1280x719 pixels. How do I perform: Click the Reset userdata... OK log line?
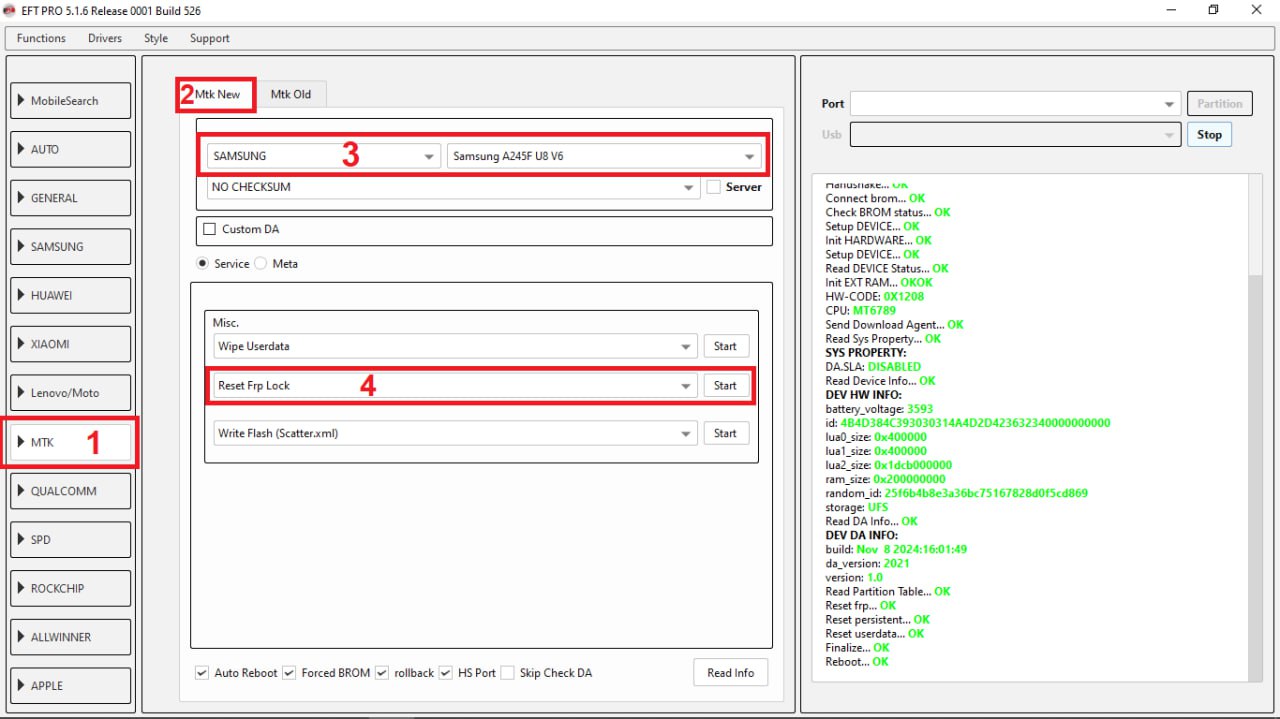point(875,633)
